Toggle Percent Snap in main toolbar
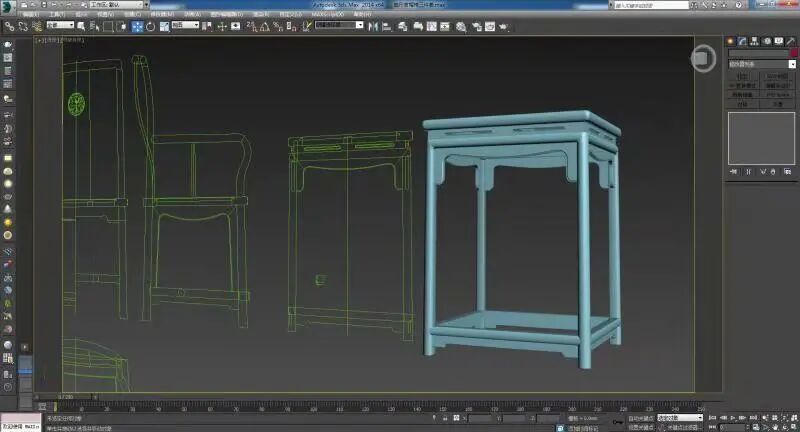This screenshot has width=800, height=432. pos(278,26)
